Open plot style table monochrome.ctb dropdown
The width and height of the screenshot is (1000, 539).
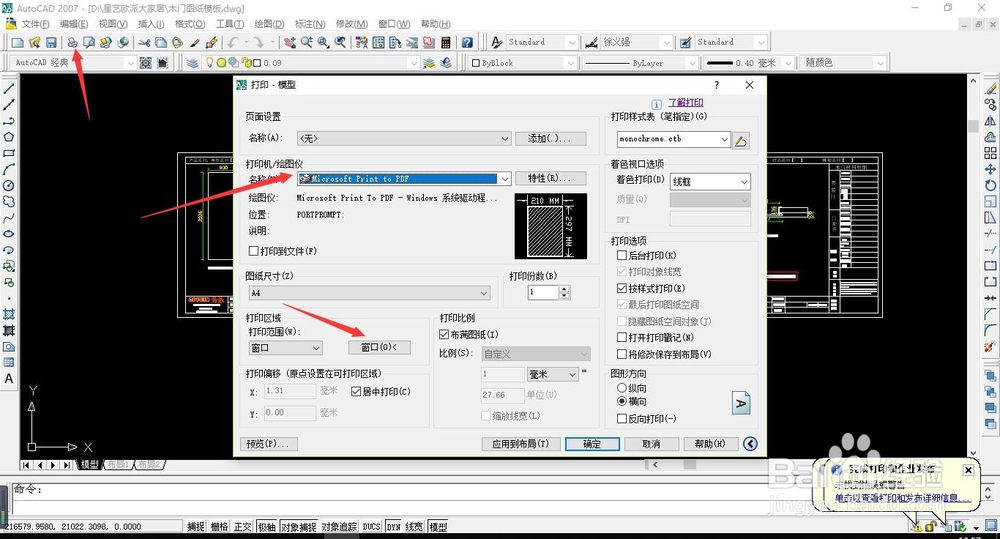[673, 139]
